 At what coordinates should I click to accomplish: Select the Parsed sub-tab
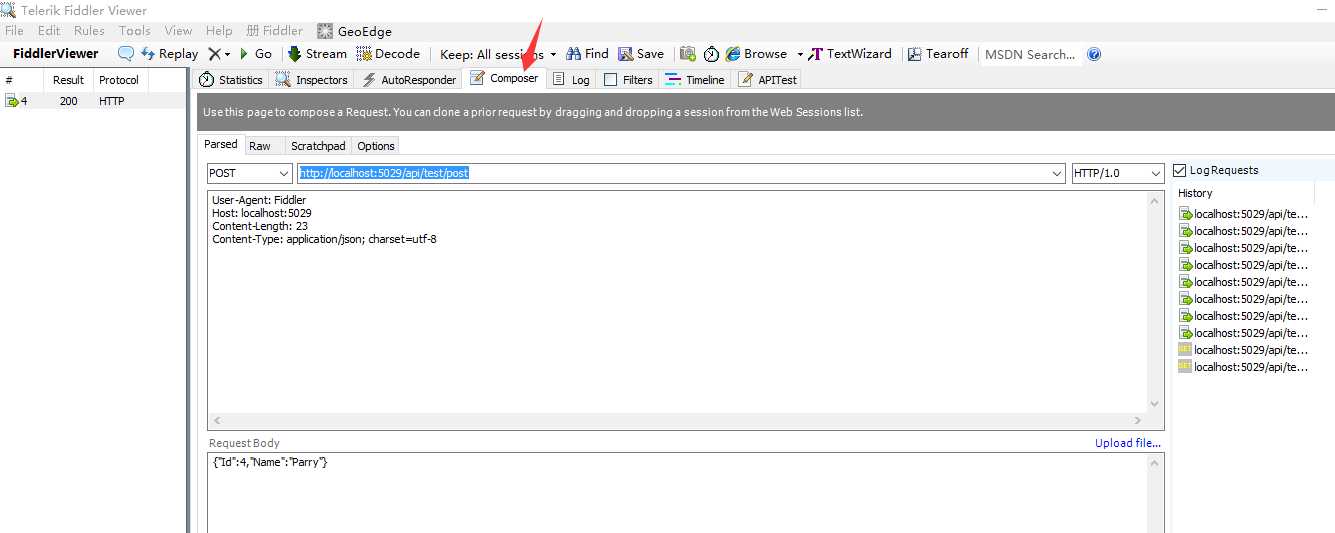click(220, 144)
